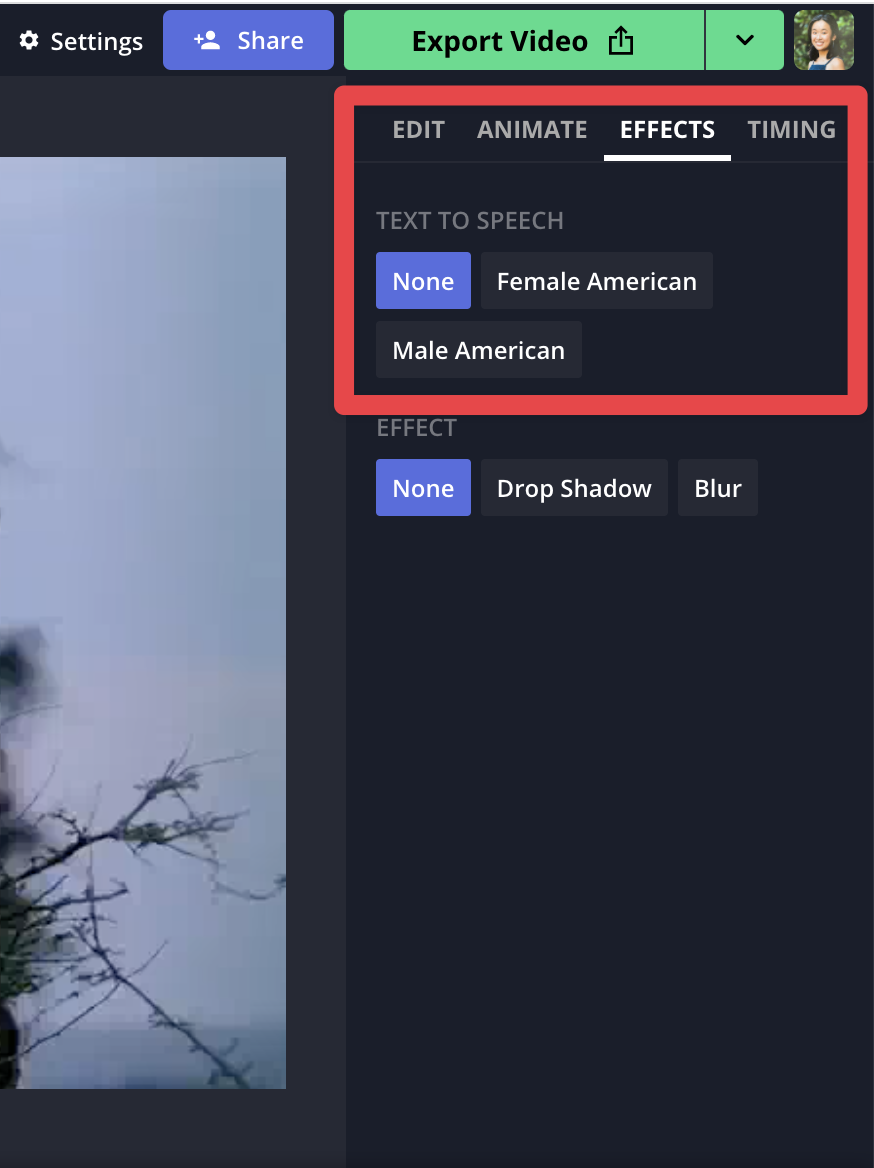Screen dimensions: 874x1168
Task: Click the Settings text label
Action: (x=97, y=42)
